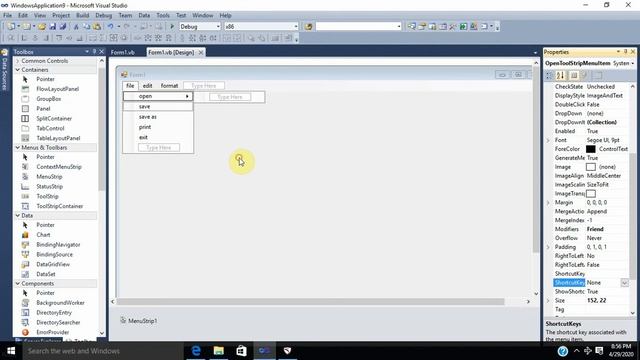Click the New Project toolbar icon
This screenshot has height=360, width=640.
point(11,27)
